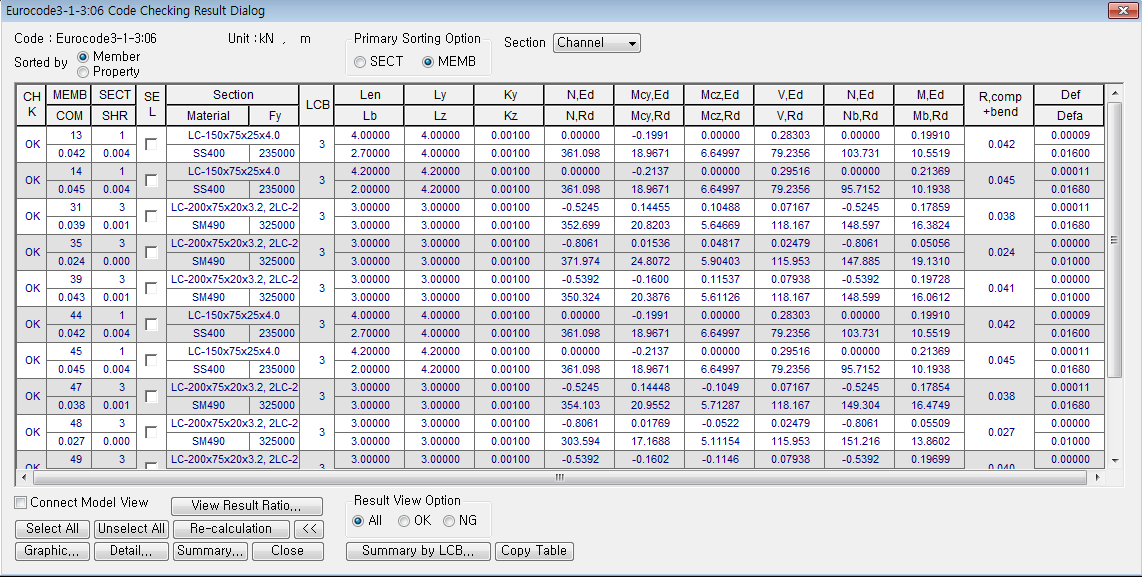
Task: Click the Copy Table button
Action: (534, 551)
